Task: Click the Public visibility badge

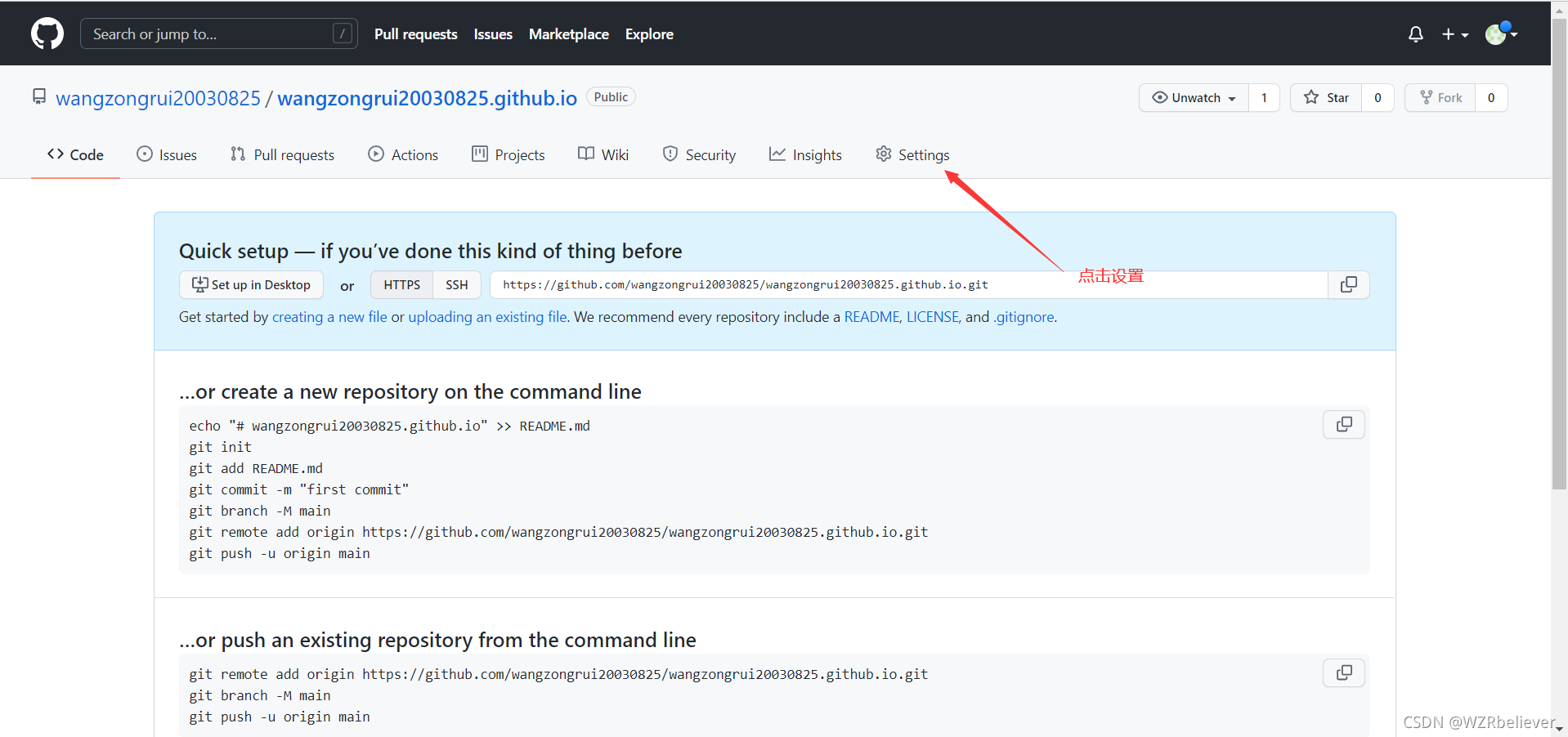Action: click(x=611, y=96)
